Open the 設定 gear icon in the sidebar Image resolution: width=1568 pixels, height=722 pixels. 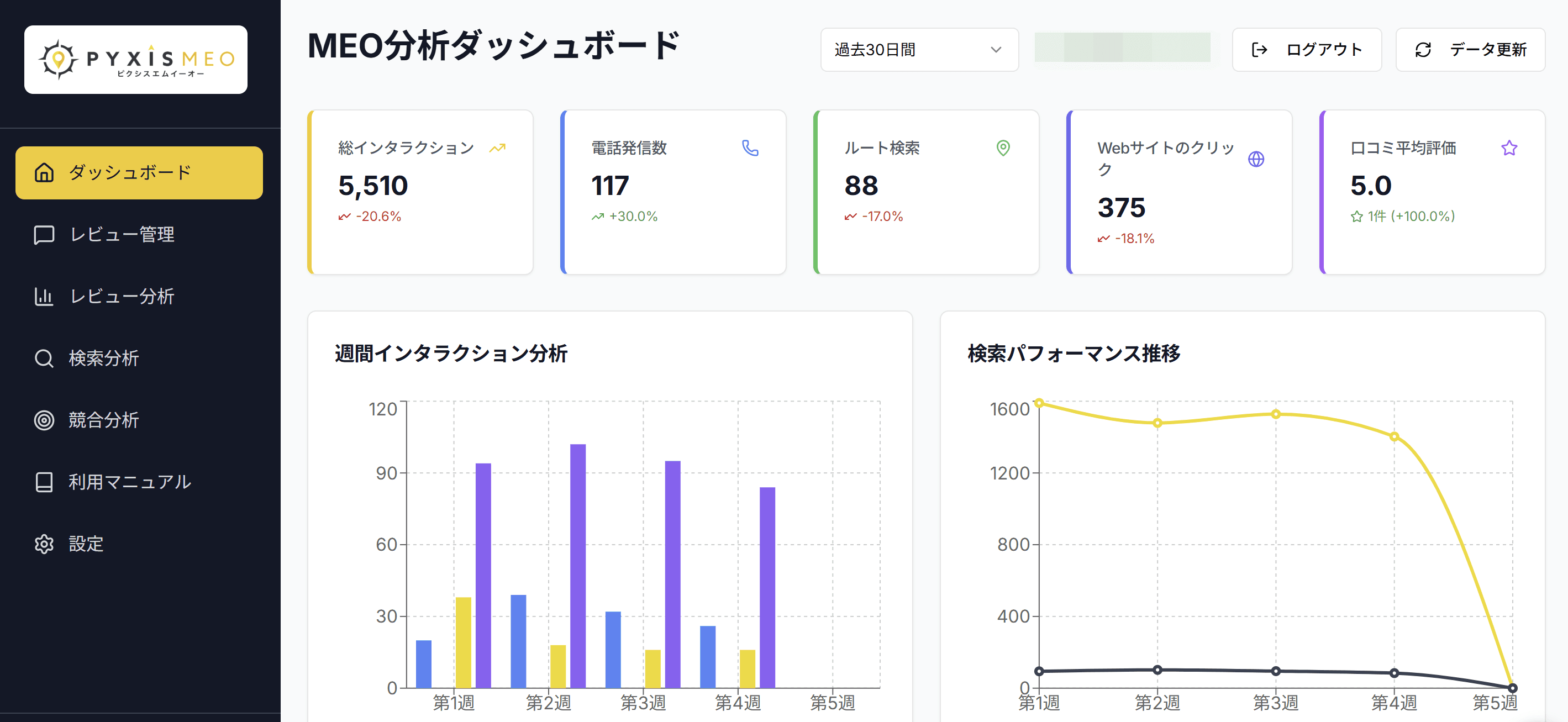(x=43, y=544)
